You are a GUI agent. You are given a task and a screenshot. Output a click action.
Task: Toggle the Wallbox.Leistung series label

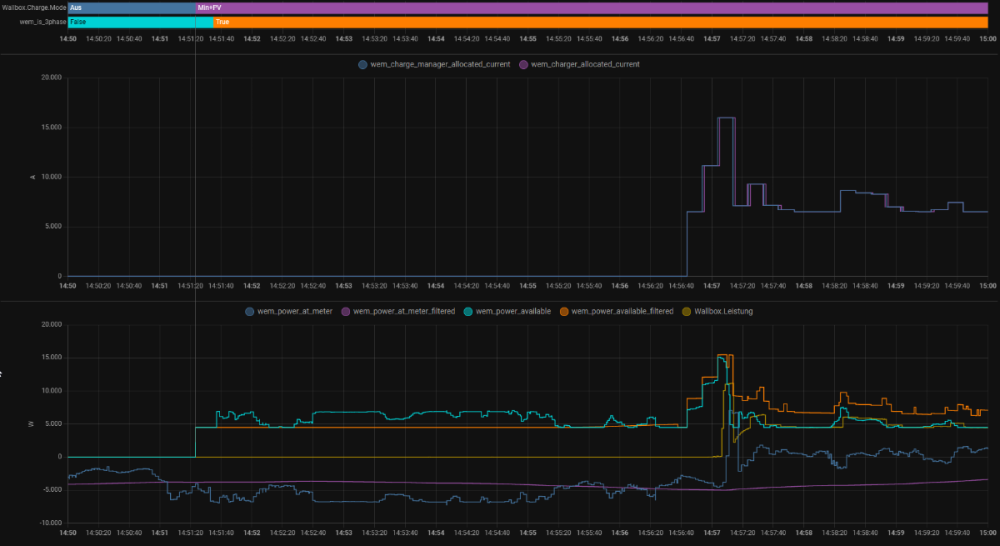click(723, 311)
